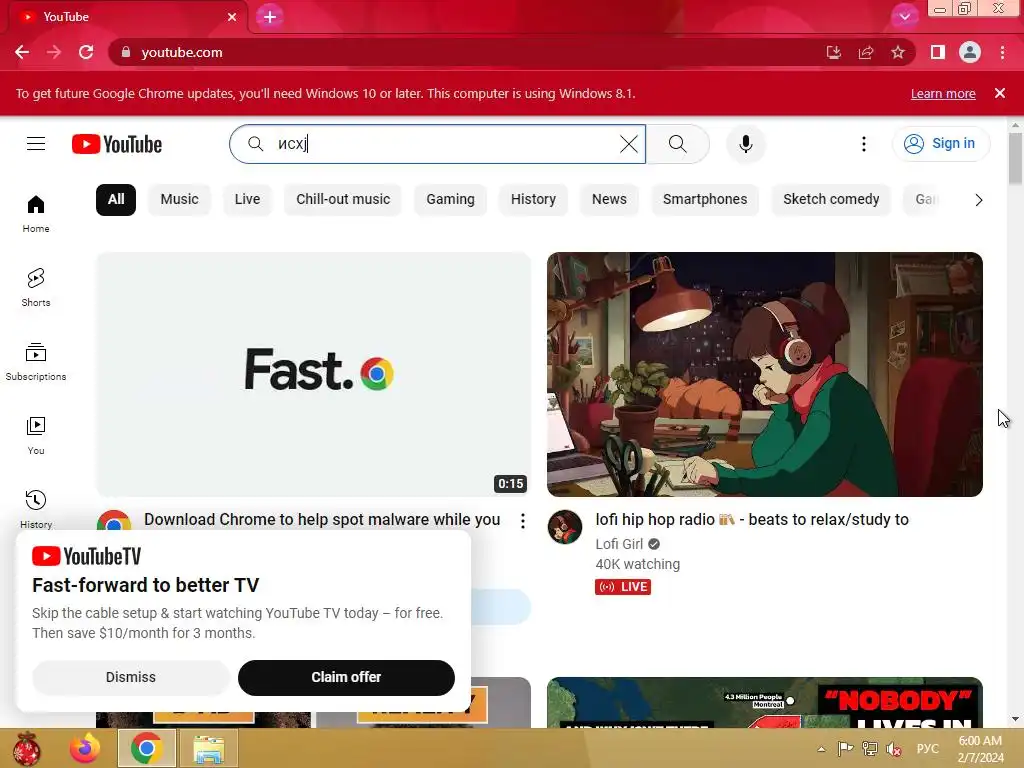Click the clock showing 6:00 AM
1024x768 pixels.
[x=980, y=741]
